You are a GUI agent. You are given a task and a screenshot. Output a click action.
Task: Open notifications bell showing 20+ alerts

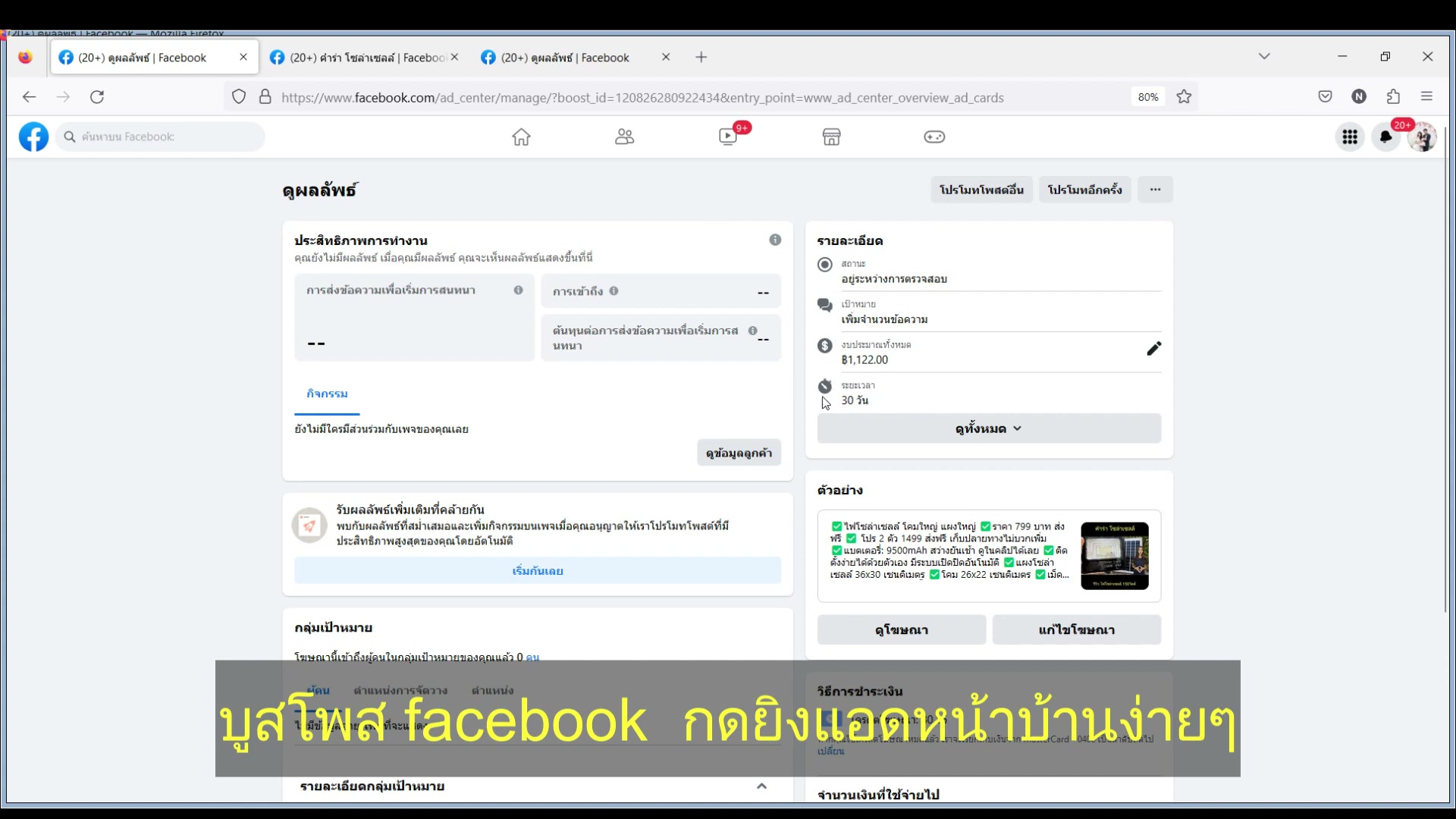[x=1386, y=136]
